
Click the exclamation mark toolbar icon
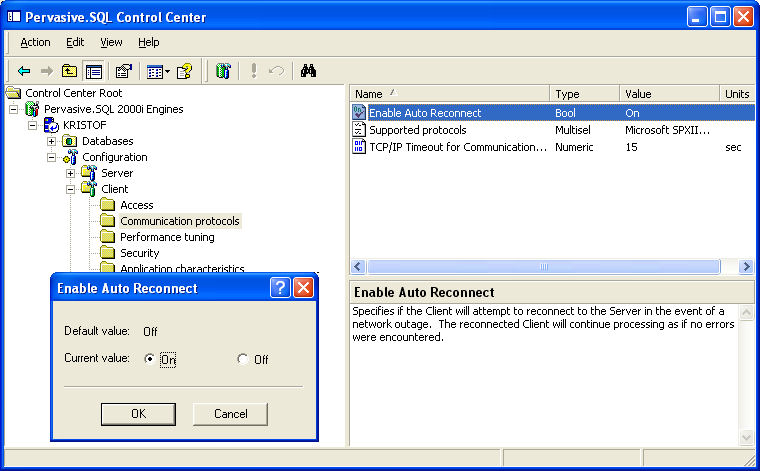pos(253,71)
